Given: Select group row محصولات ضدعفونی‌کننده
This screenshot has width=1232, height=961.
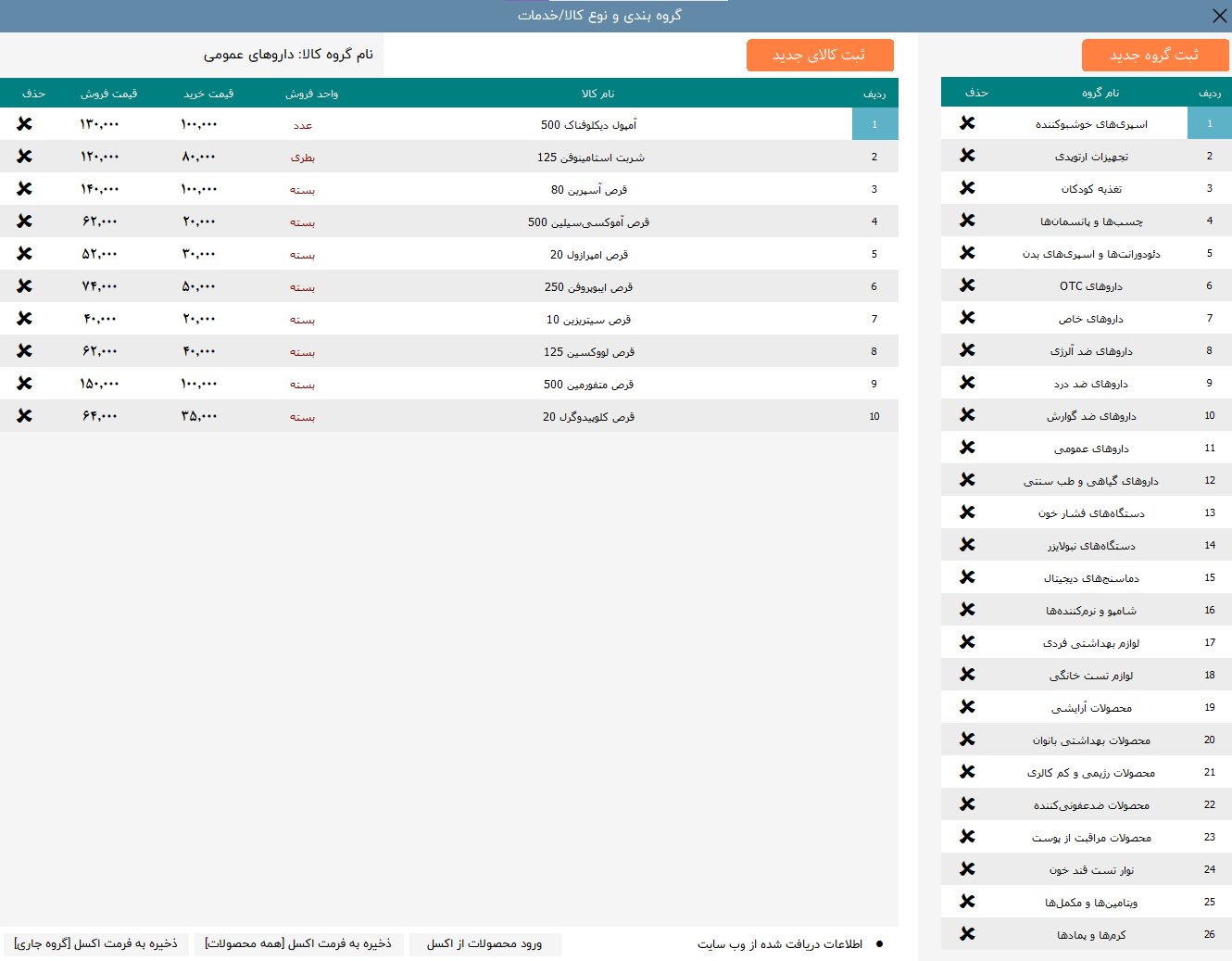Looking at the screenshot, I should click(x=1086, y=804).
